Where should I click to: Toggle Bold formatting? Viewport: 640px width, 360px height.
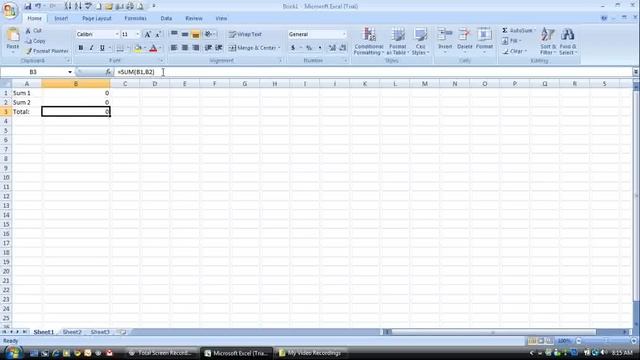(81, 48)
